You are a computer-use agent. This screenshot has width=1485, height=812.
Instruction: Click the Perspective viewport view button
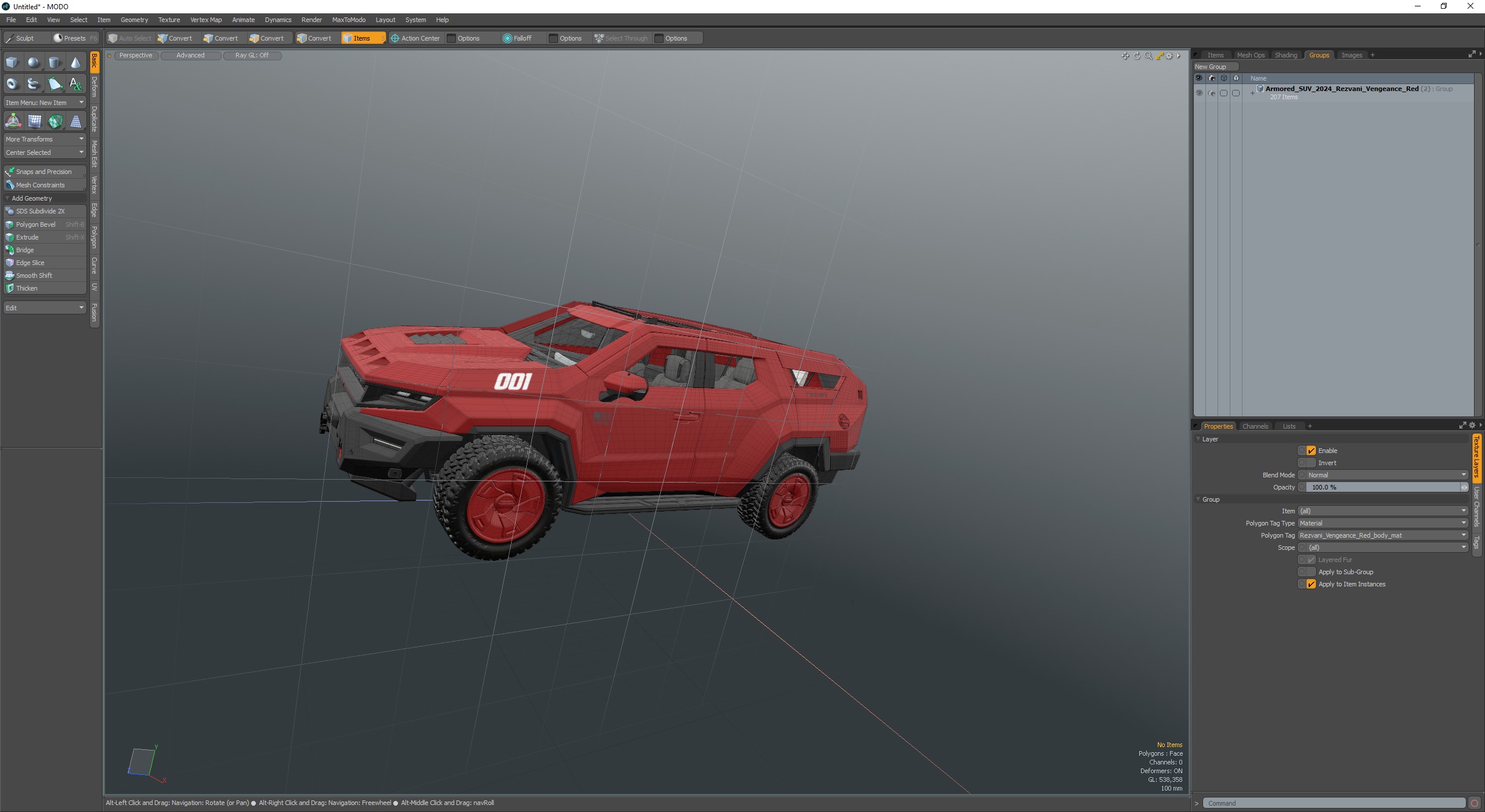point(136,56)
